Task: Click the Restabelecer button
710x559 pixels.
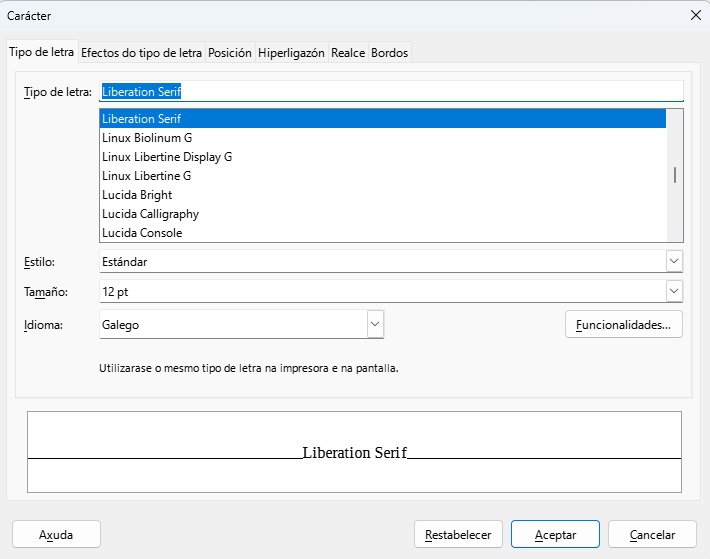Action: (x=458, y=535)
